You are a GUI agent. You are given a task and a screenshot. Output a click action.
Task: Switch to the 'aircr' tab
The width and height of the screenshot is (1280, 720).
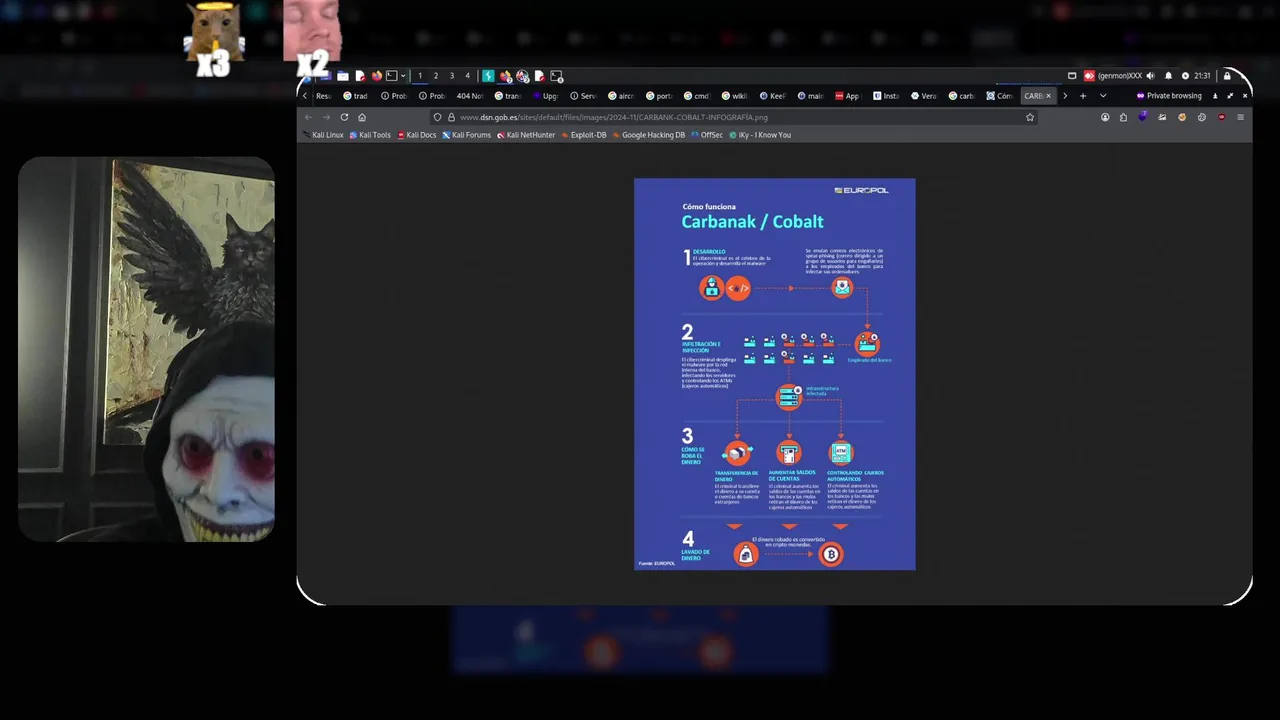click(621, 96)
